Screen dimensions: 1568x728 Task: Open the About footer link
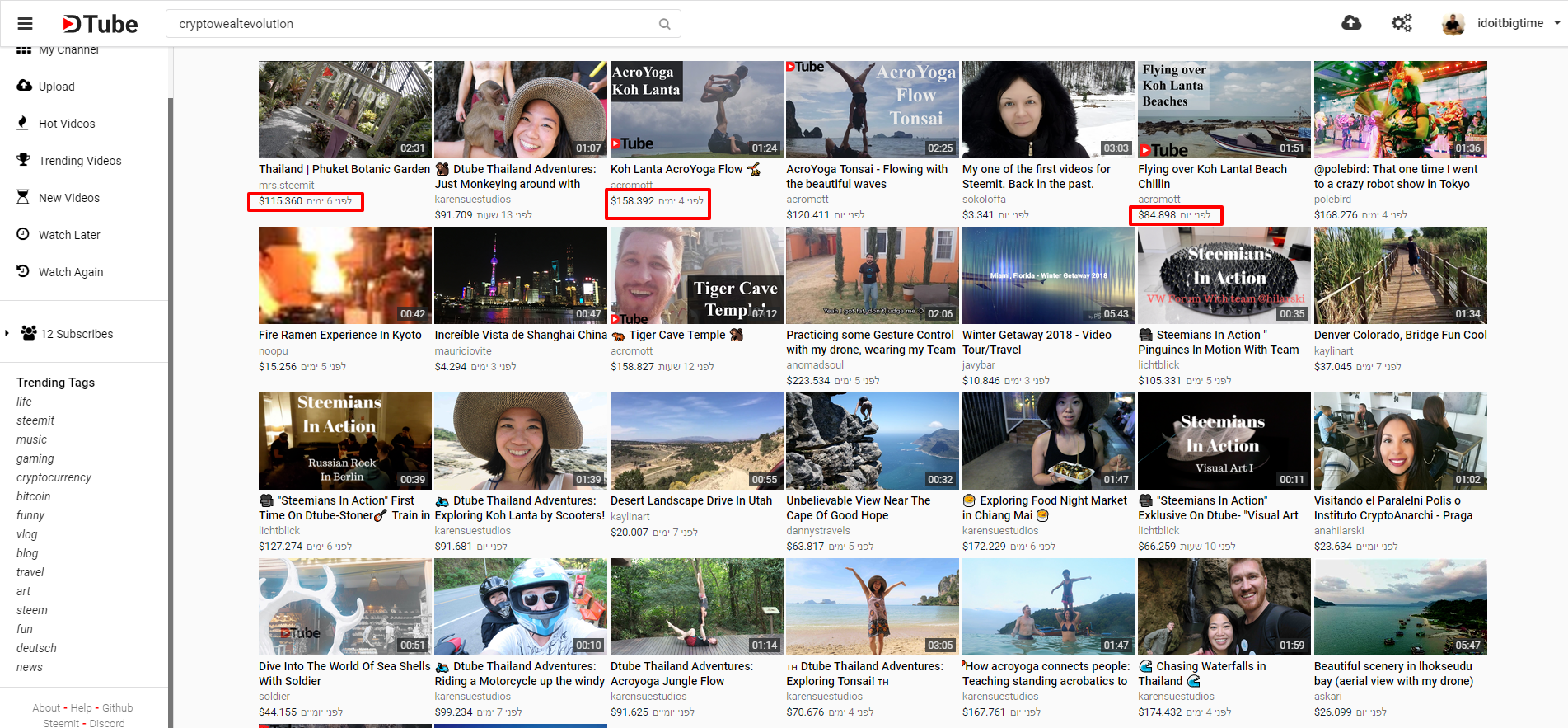(x=46, y=708)
